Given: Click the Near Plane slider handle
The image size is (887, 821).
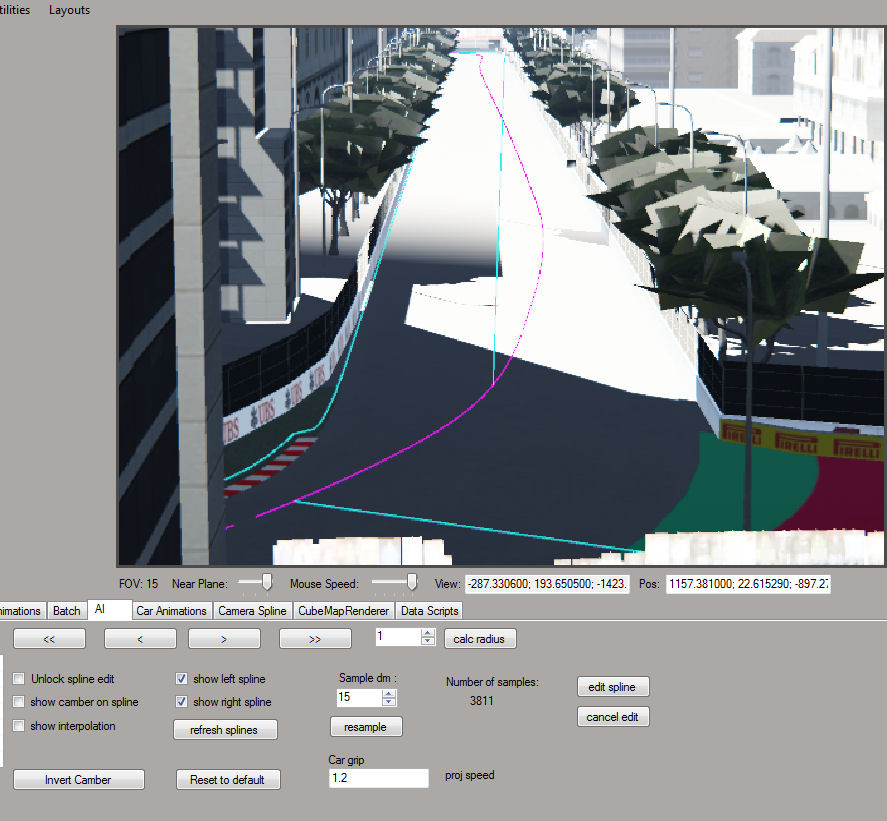Looking at the screenshot, I should (266, 582).
